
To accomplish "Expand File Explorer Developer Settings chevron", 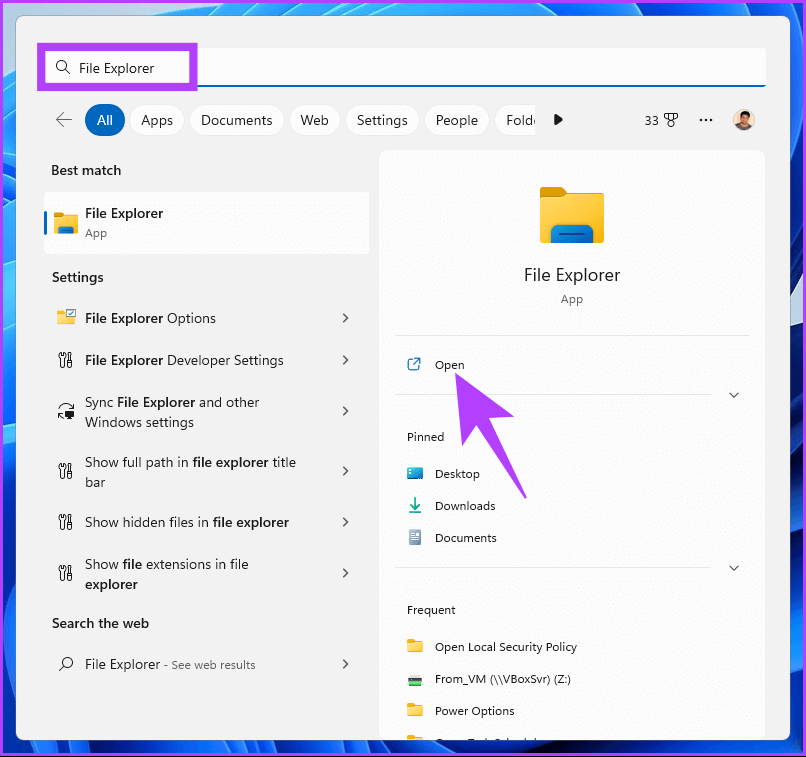I will (345, 360).
